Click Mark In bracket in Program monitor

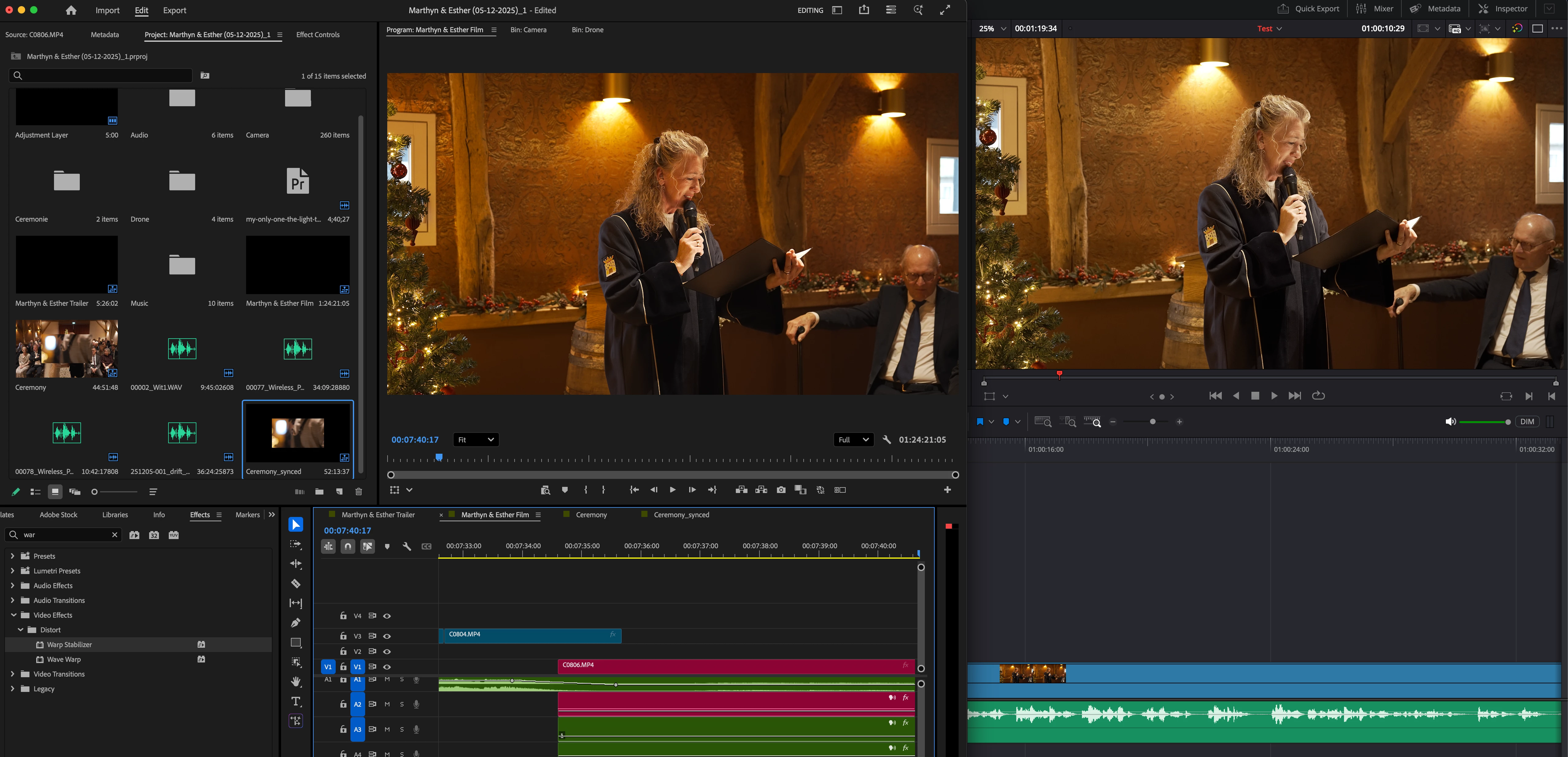coord(585,490)
